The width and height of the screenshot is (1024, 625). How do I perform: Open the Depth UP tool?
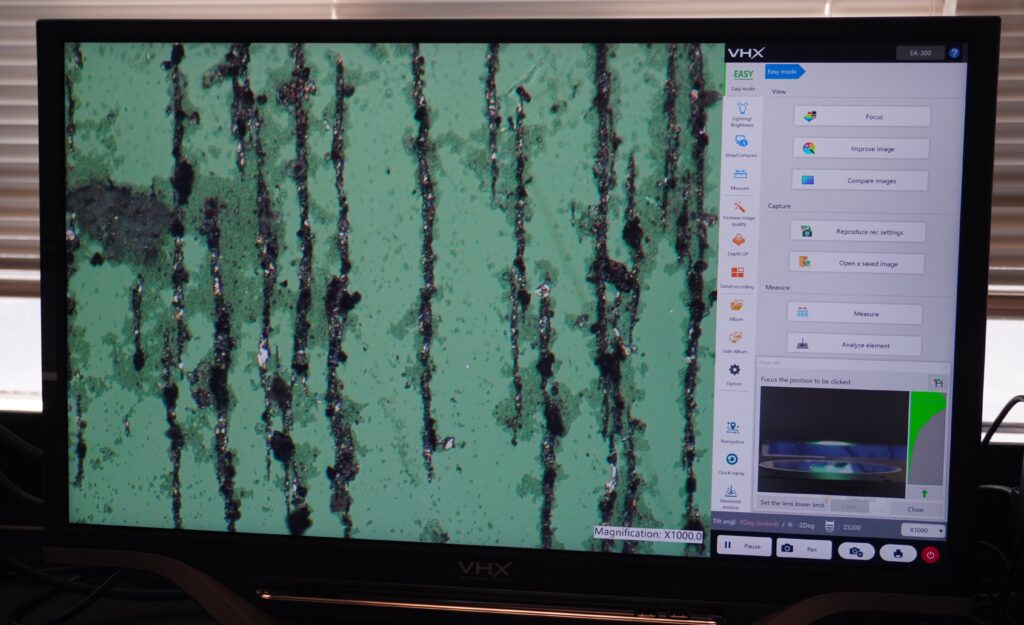coord(738,243)
